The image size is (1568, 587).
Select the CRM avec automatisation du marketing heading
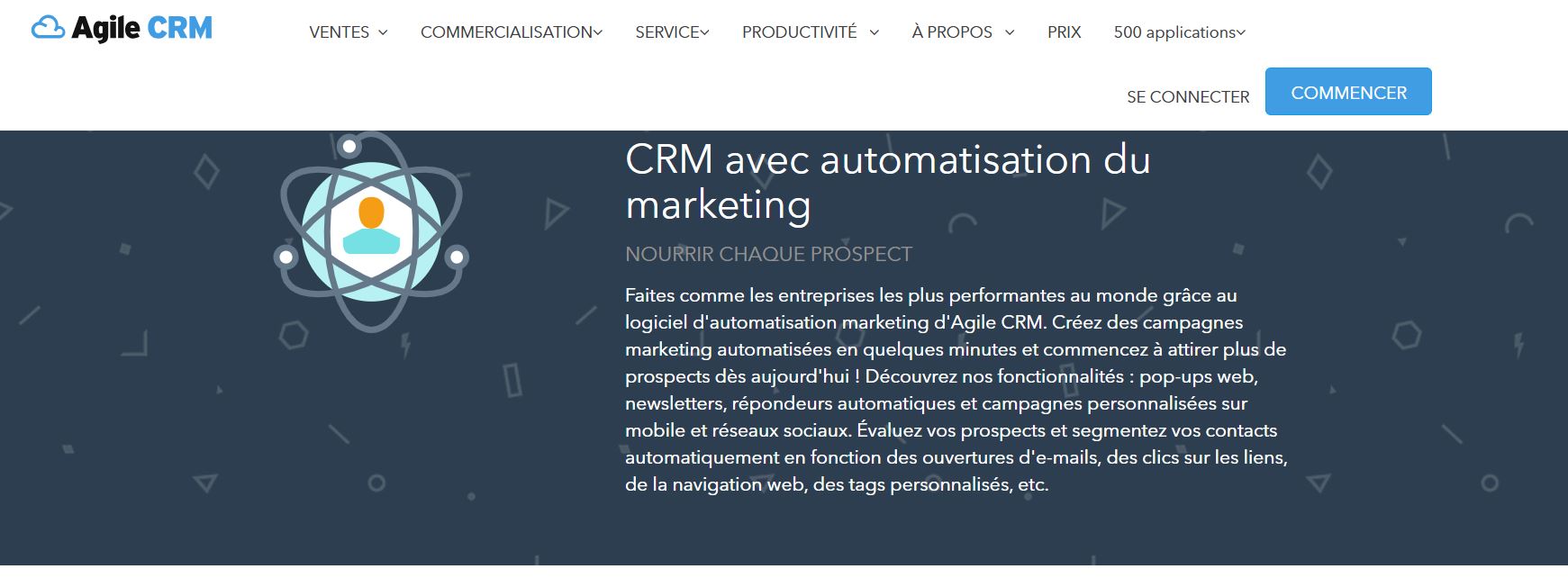[887, 183]
